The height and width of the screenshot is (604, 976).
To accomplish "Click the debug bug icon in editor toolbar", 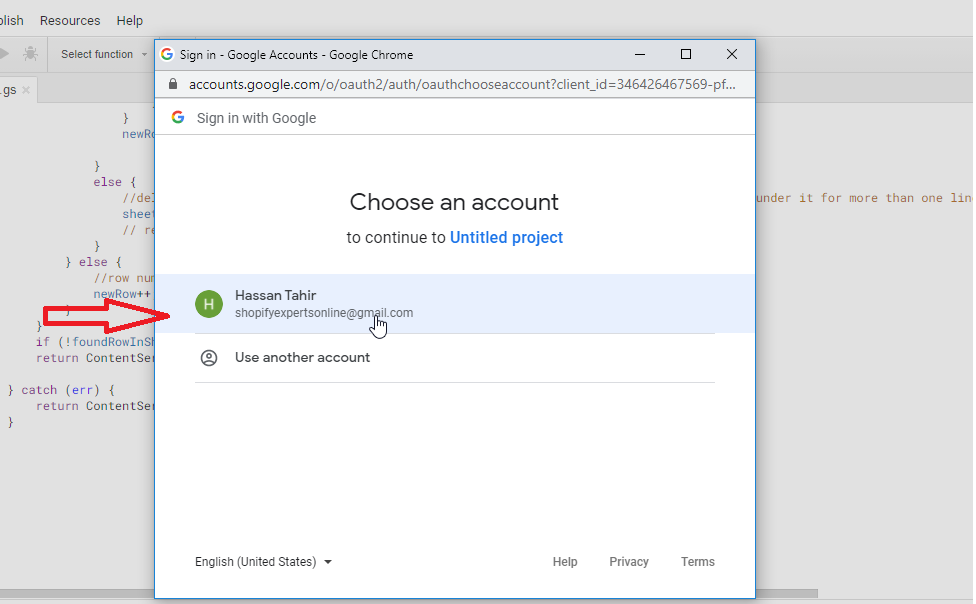I will tap(30, 54).
